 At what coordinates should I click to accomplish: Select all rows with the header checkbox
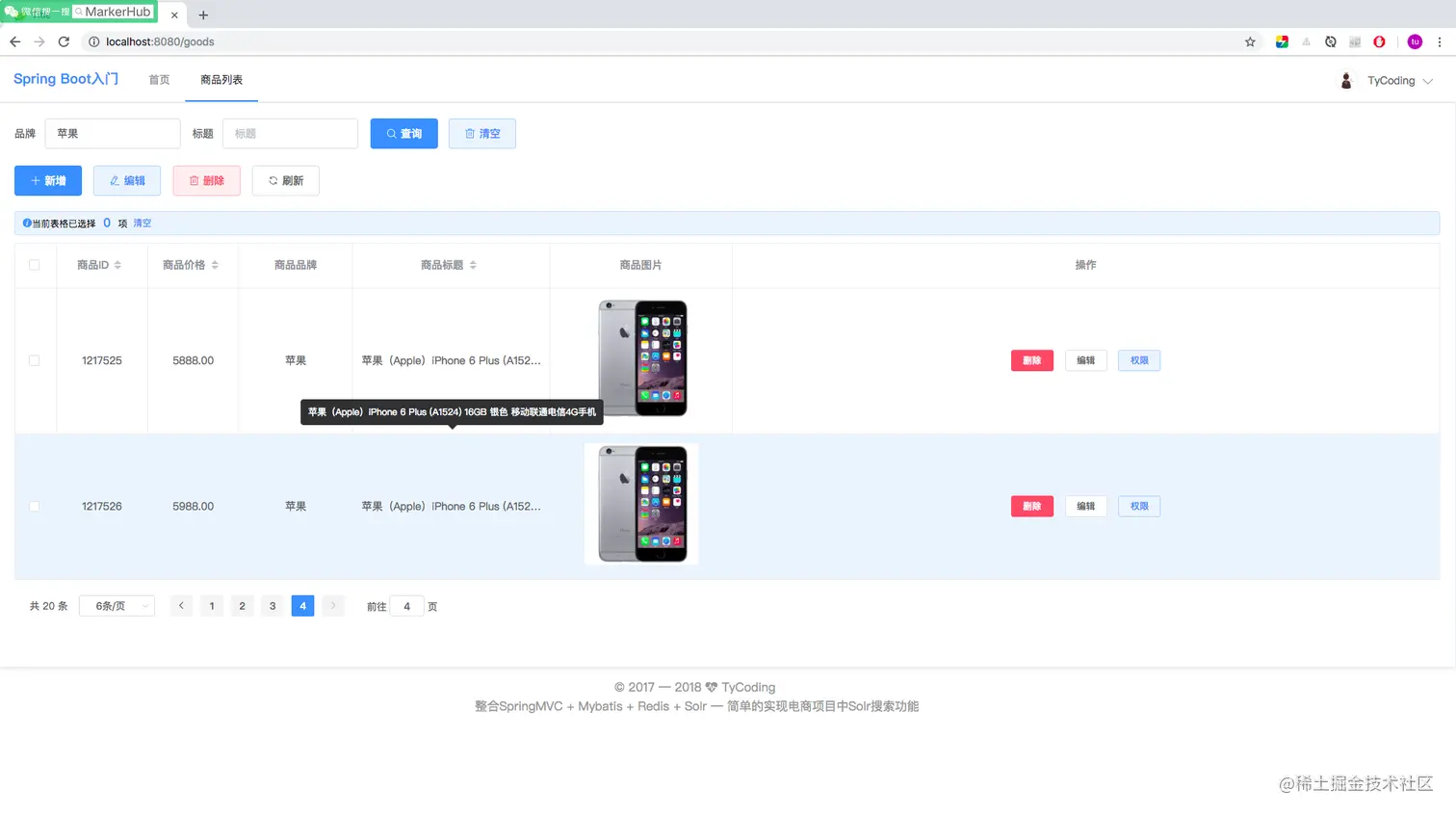pyautogui.click(x=35, y=265)
